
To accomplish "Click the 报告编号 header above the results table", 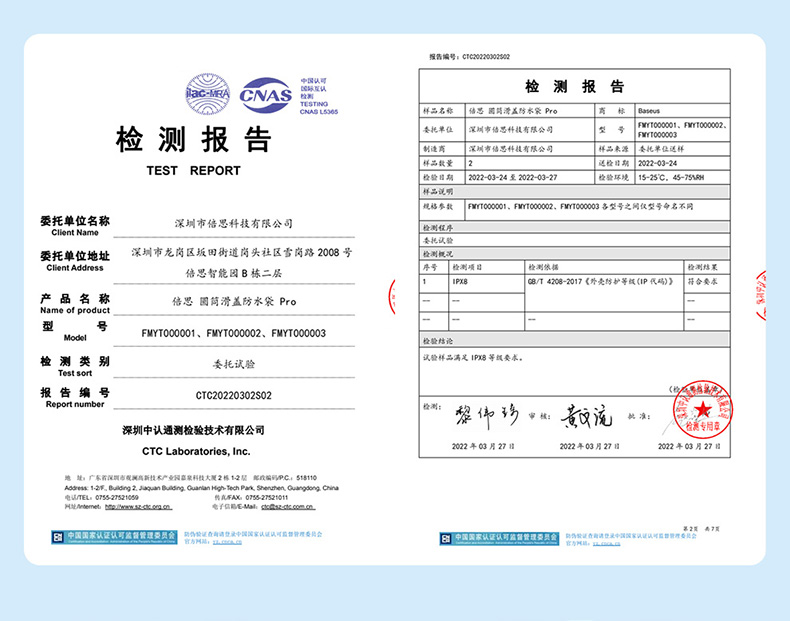I will point(469,57).
